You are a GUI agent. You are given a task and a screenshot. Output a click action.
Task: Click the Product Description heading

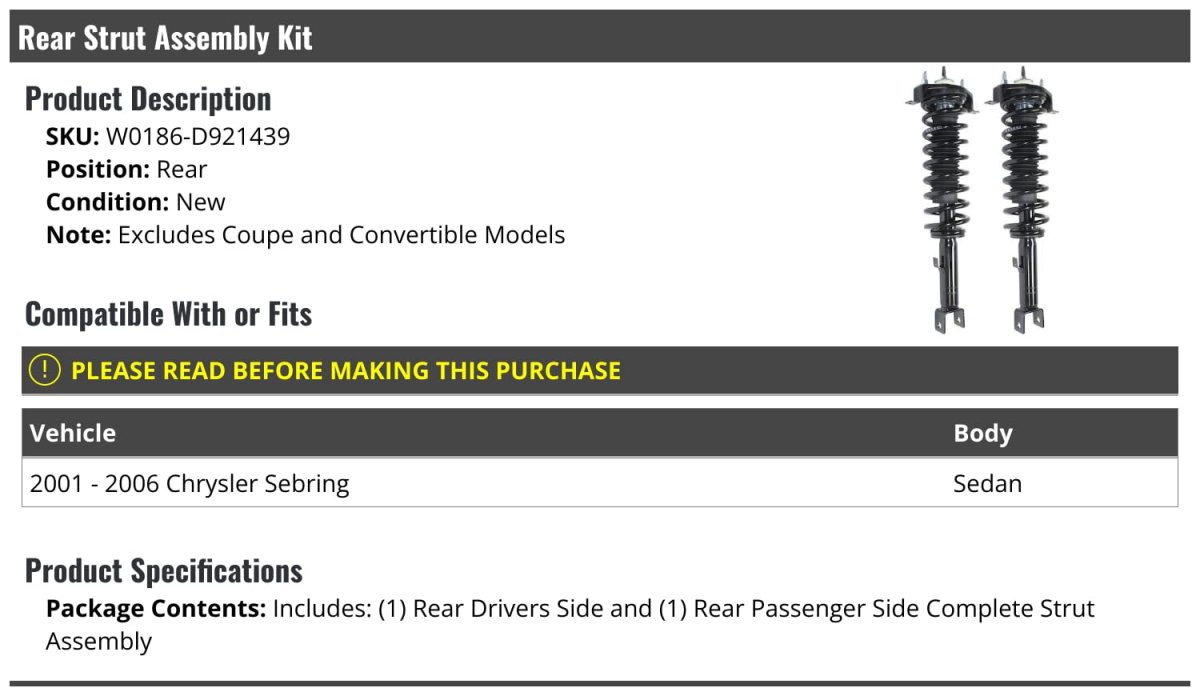[148, 99]
